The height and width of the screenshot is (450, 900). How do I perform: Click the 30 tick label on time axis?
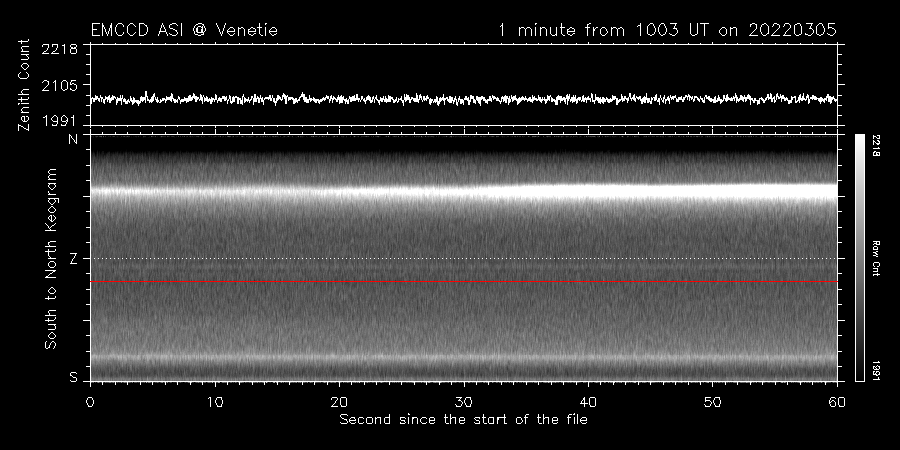(x=464, y=402)
